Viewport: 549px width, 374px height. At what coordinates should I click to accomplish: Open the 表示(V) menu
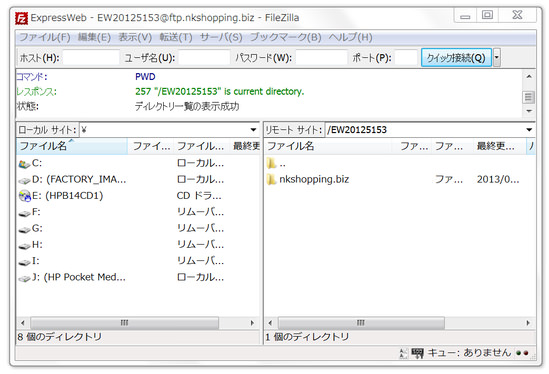pos(135,37)
